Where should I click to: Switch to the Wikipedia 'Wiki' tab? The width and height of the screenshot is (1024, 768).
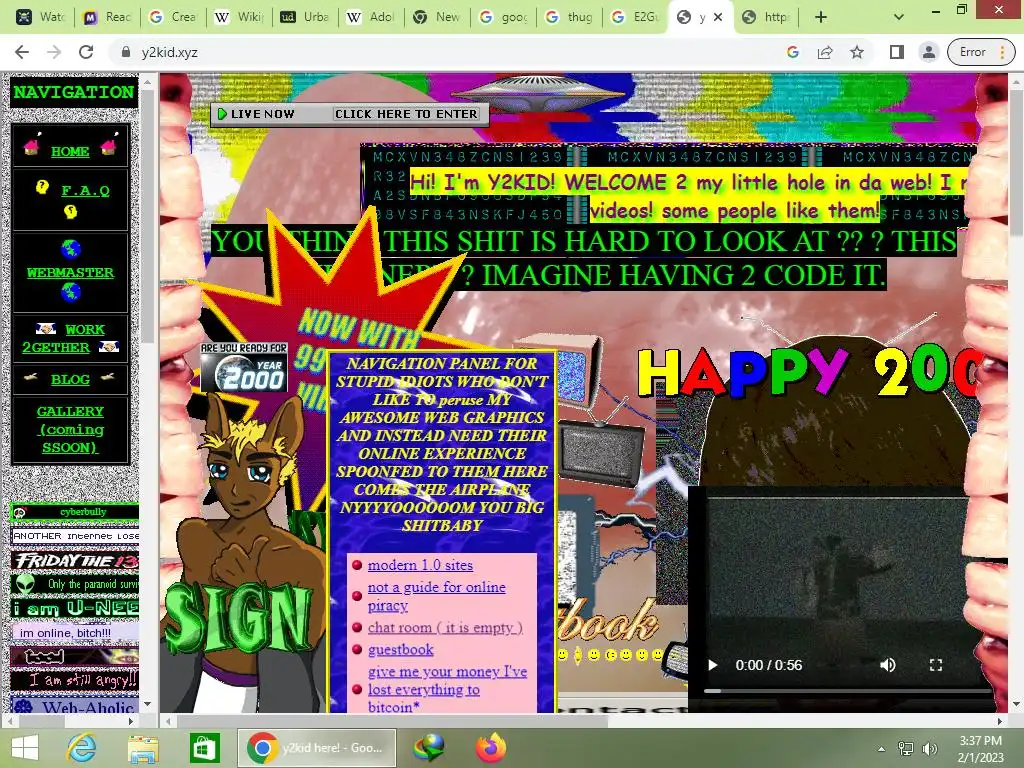[x=239, y=17]
